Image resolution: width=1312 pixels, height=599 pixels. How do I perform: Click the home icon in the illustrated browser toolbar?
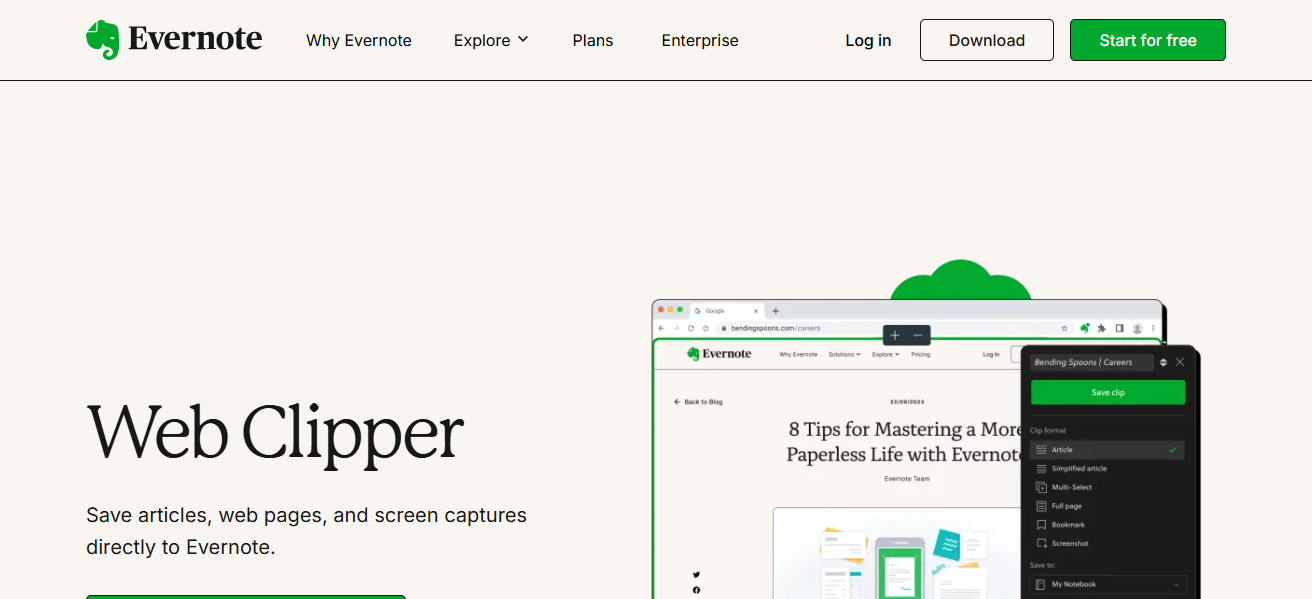706,328
